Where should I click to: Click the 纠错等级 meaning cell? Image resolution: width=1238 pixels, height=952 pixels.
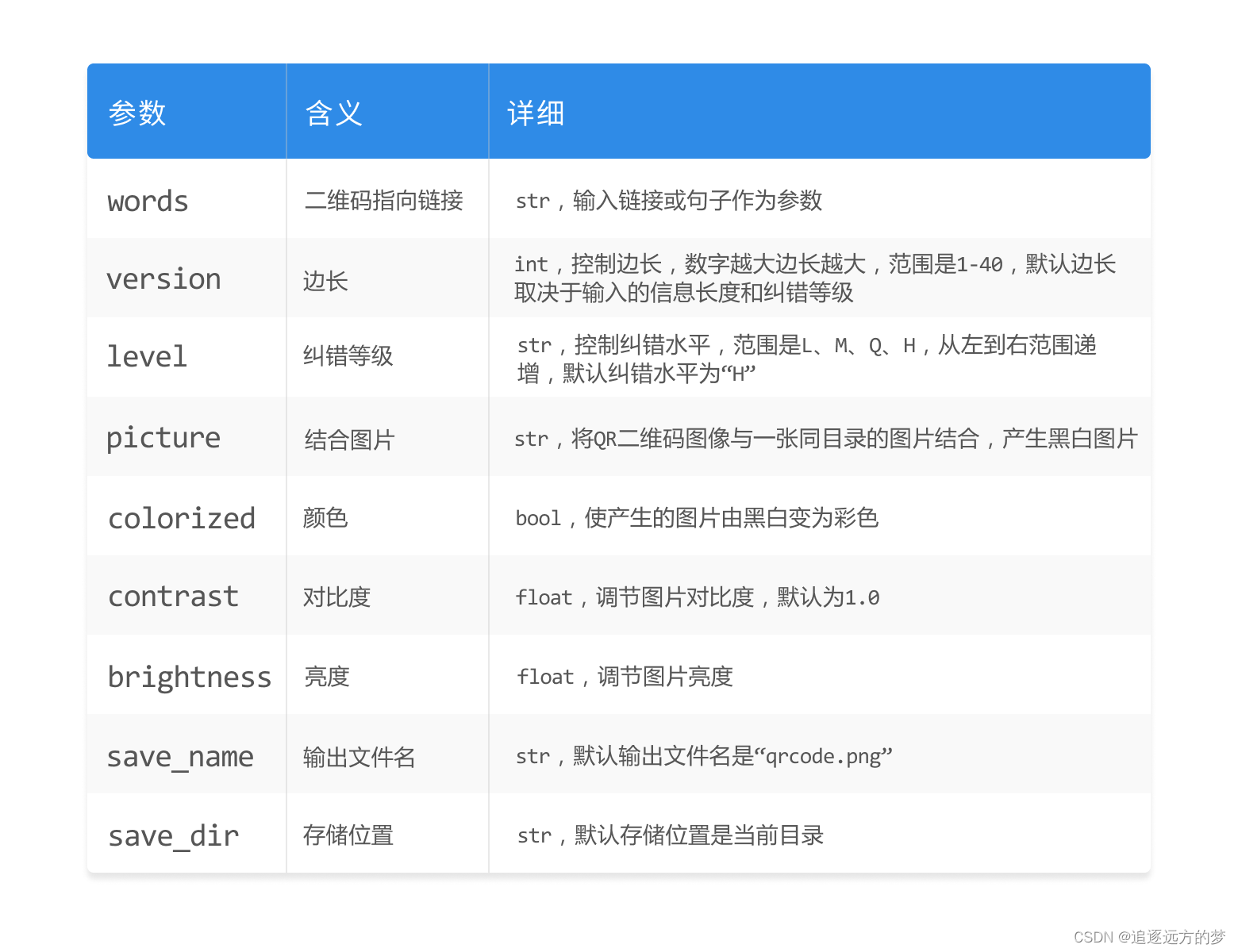387,357
